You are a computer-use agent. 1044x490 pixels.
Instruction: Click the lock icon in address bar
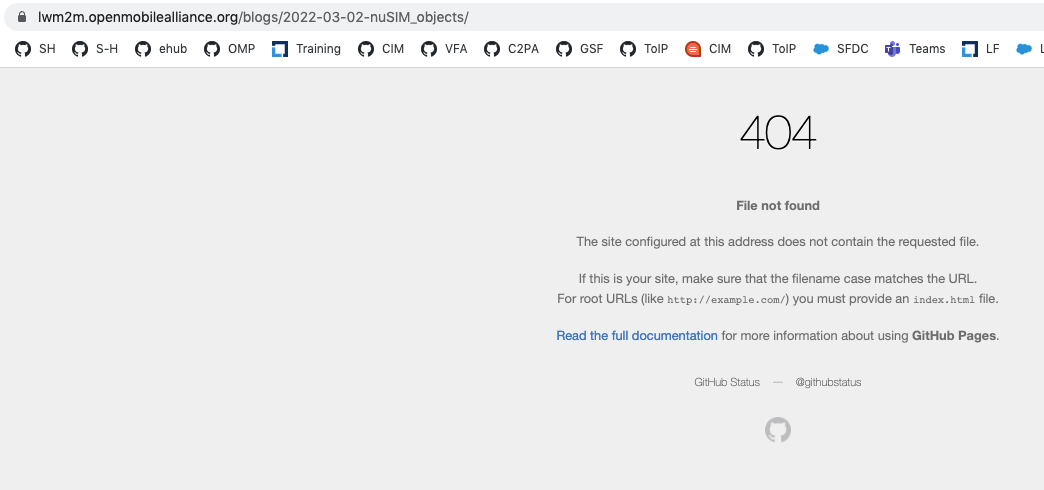click(x=22, y=17)
